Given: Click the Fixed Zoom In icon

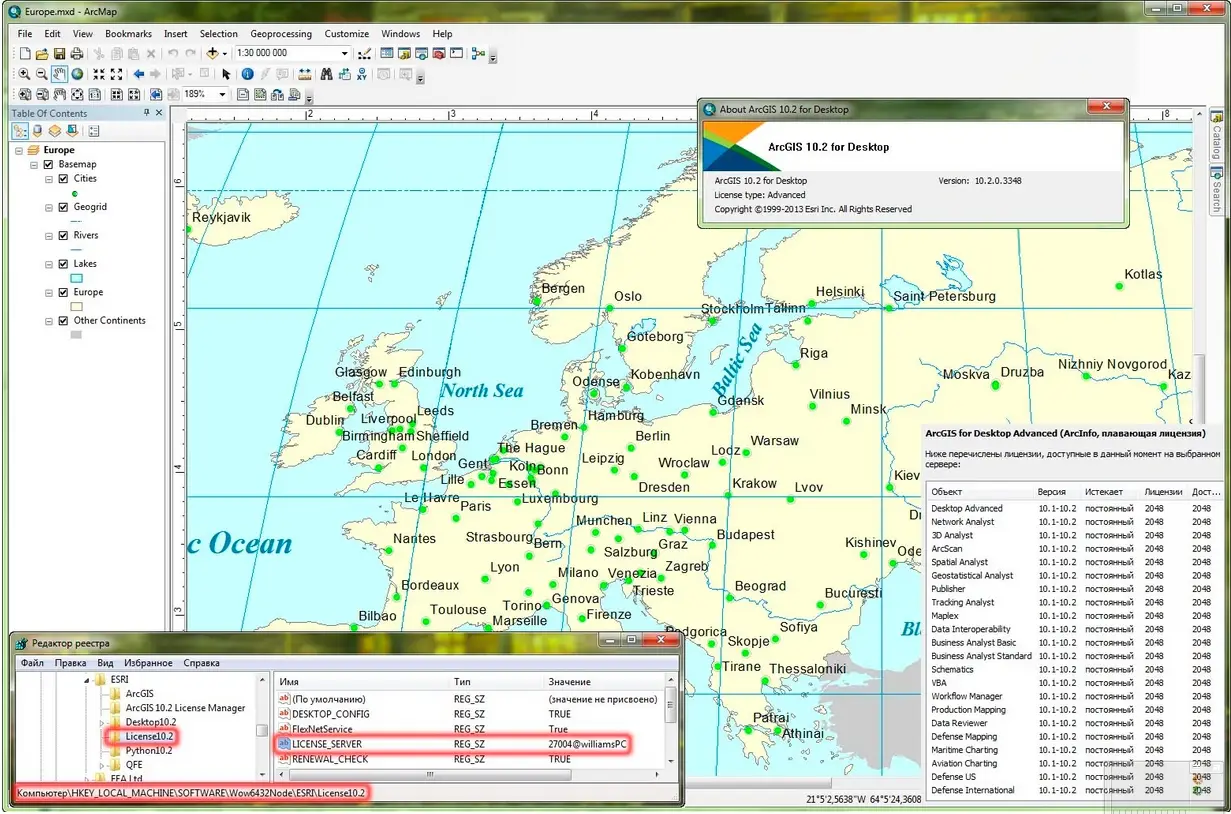Looking at the screenshot, I should (99, 74).
